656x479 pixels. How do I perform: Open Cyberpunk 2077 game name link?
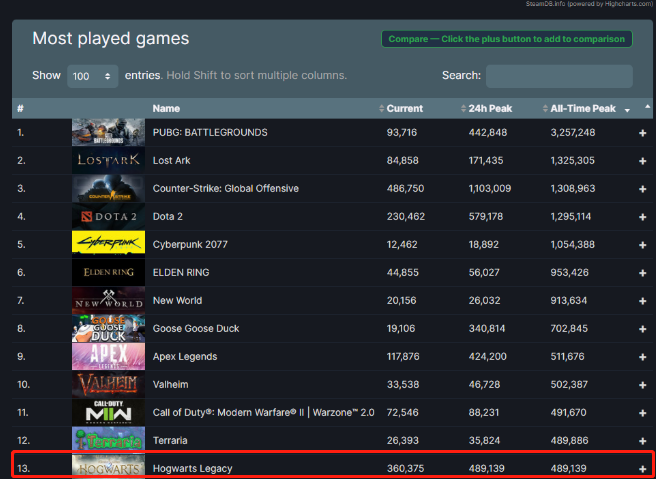190,244
